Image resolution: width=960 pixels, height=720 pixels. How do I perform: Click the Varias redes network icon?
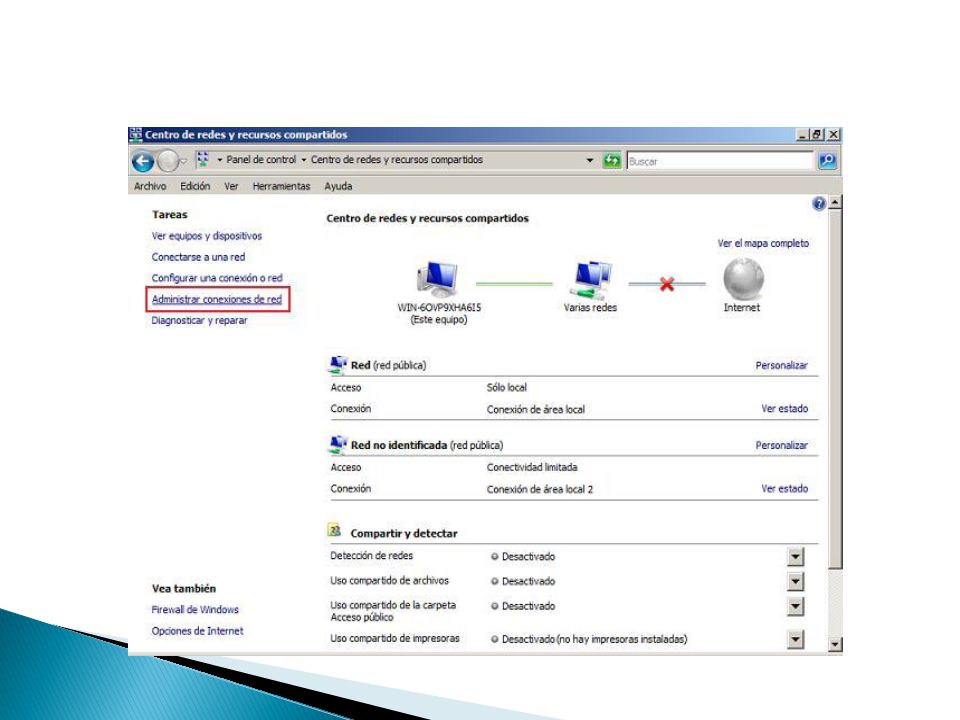coord(590,280)
